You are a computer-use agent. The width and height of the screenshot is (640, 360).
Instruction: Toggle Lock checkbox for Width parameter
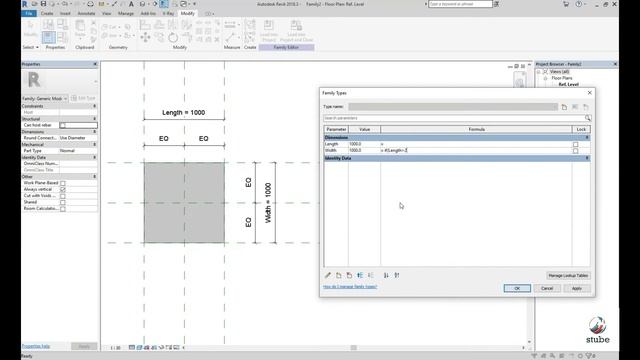point(576,151)
